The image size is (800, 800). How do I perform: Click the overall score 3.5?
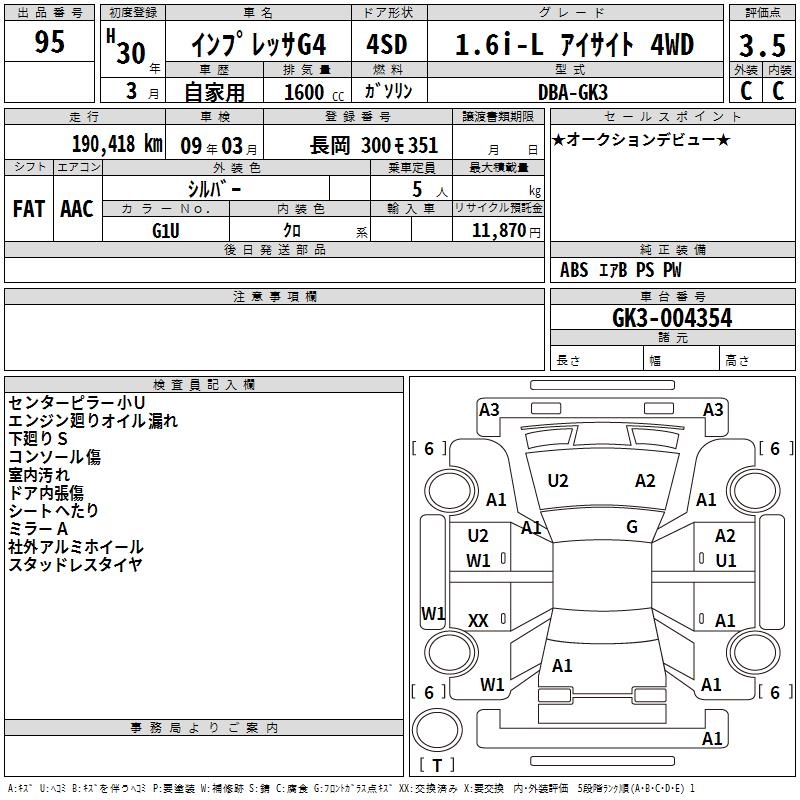[760, 45]
